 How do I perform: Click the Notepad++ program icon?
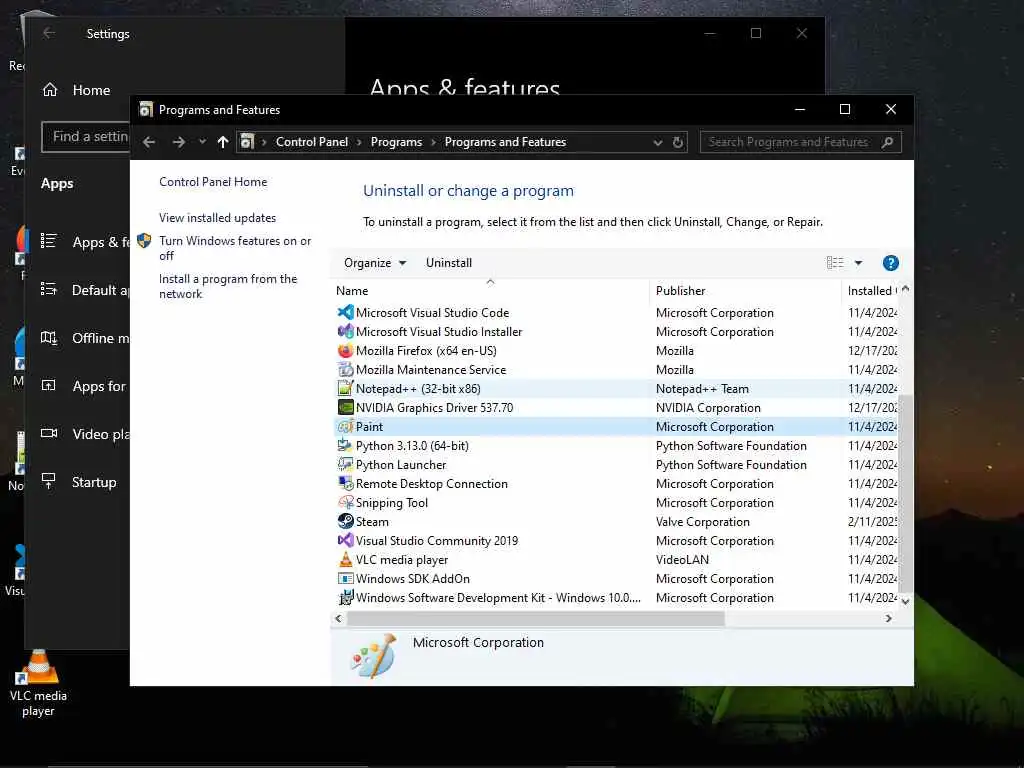coord(345,389)
